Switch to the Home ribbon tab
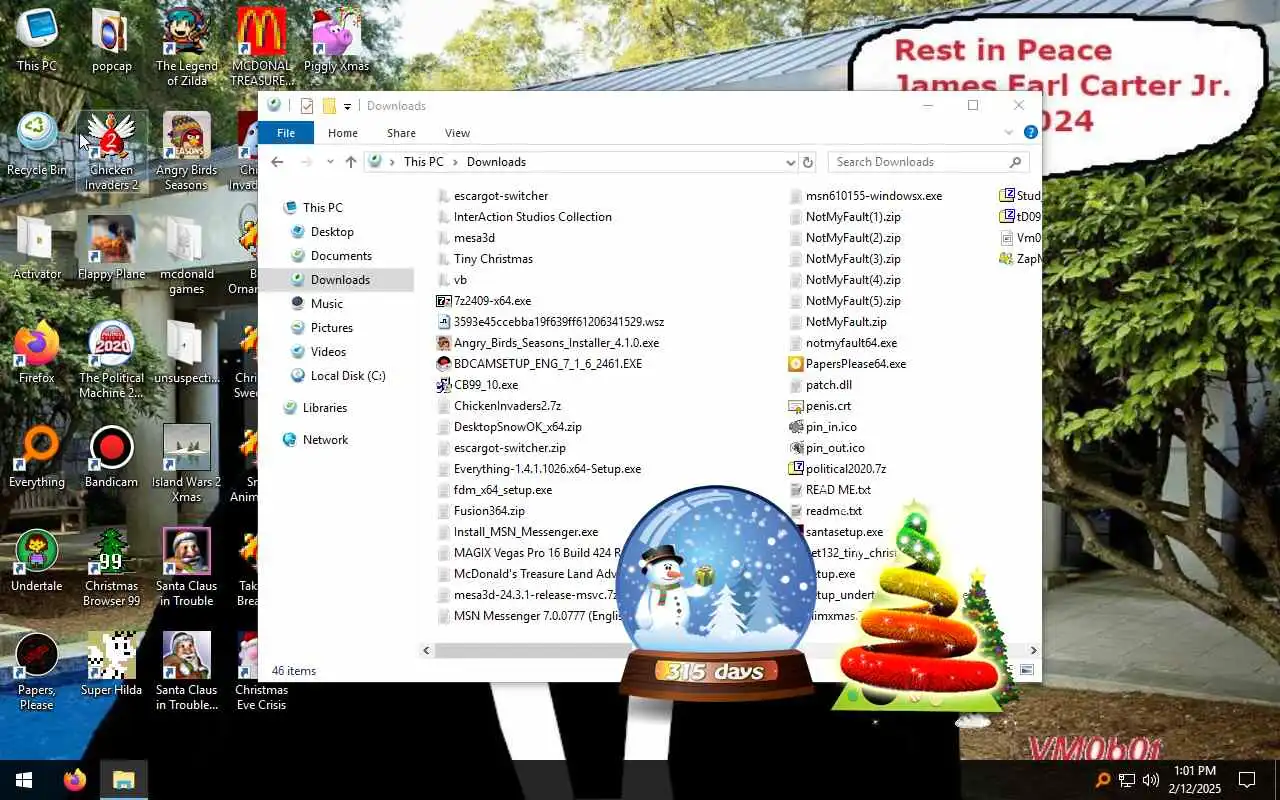The image size is (1280, 800). point(343,133)
